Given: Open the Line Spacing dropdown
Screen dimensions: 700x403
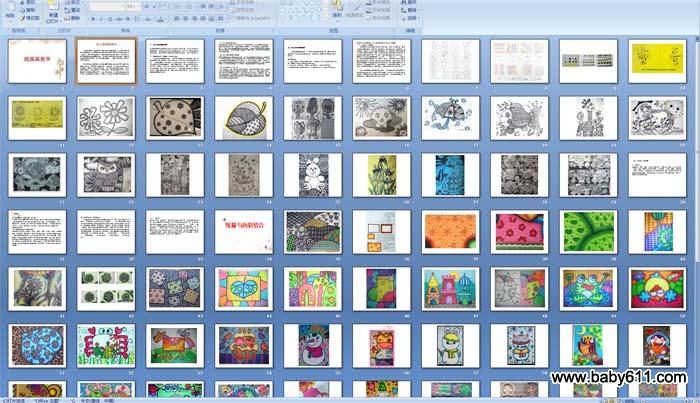Looking at the screenshot, I should tap(221, 6).
